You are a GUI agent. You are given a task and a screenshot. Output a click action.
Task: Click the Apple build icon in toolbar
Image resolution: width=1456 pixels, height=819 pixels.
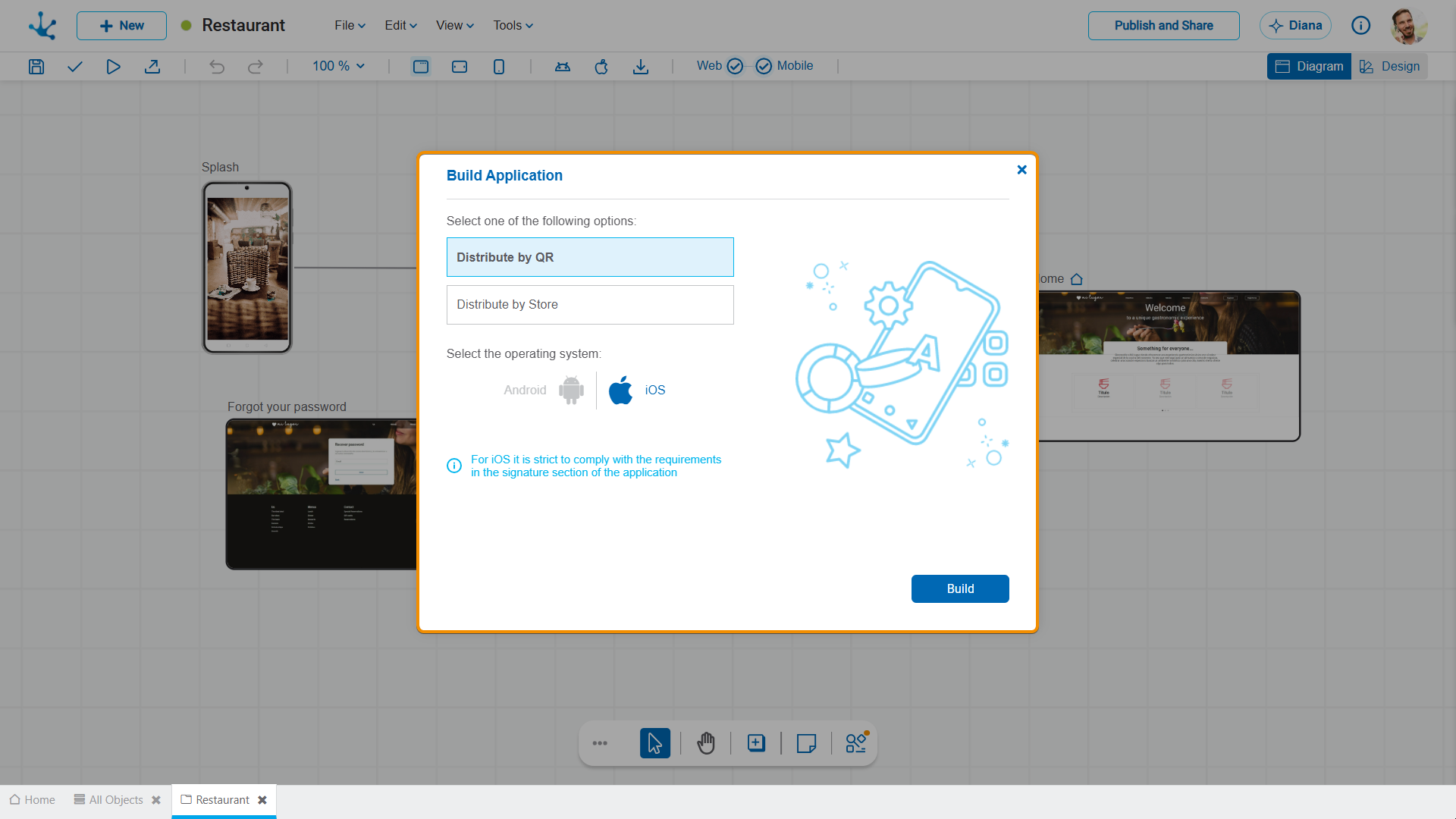point(601,67)
